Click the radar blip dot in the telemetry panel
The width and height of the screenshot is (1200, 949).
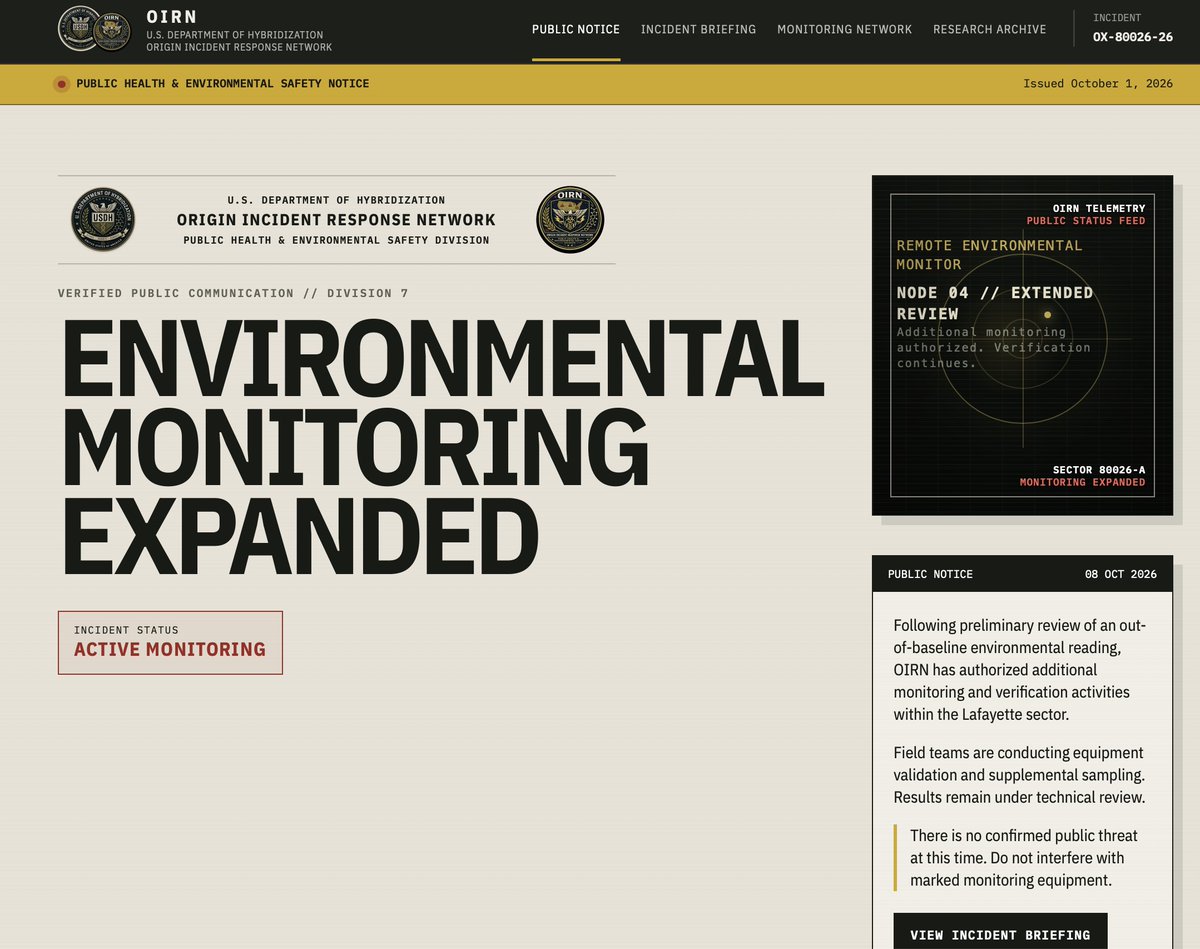(1047, 314)
